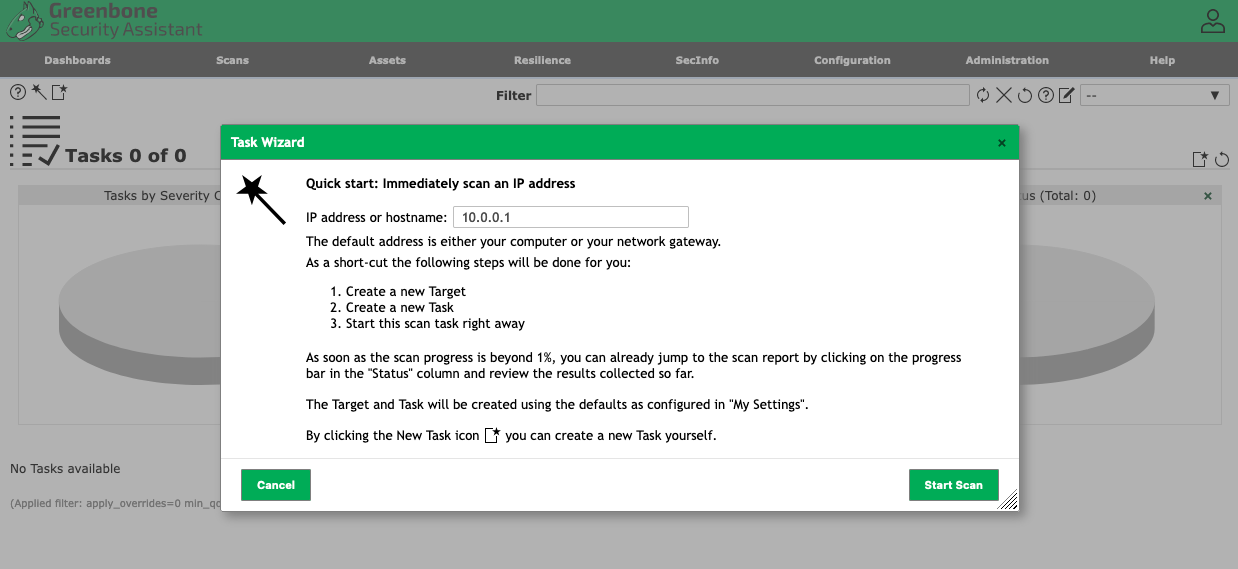The width and height of the screenshot is (1238, 569).
Task: Open the SecInfo menu
Action: tap(697, 60)
